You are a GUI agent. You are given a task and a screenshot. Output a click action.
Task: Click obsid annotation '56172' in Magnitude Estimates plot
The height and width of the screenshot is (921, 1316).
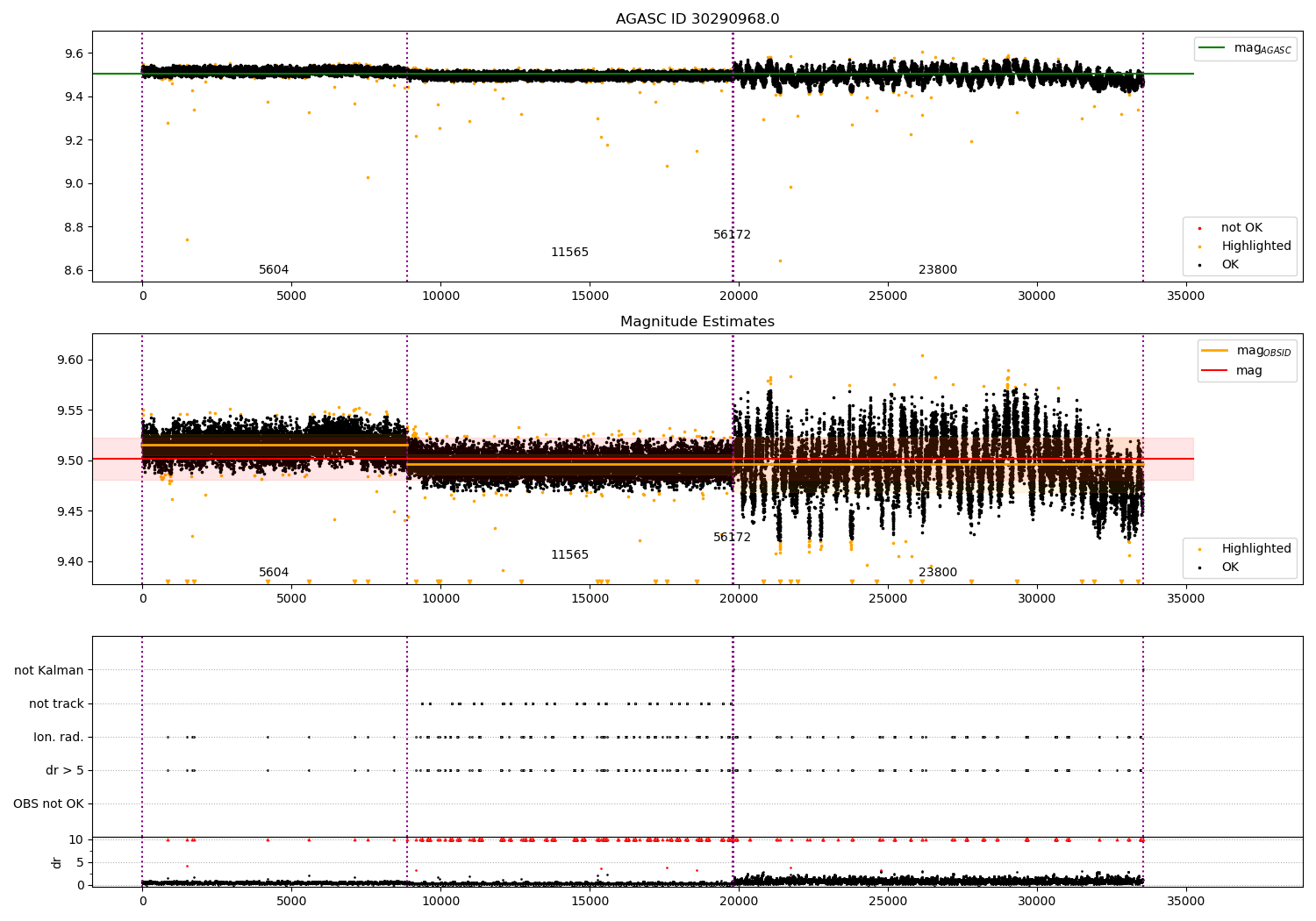(732, 538)
